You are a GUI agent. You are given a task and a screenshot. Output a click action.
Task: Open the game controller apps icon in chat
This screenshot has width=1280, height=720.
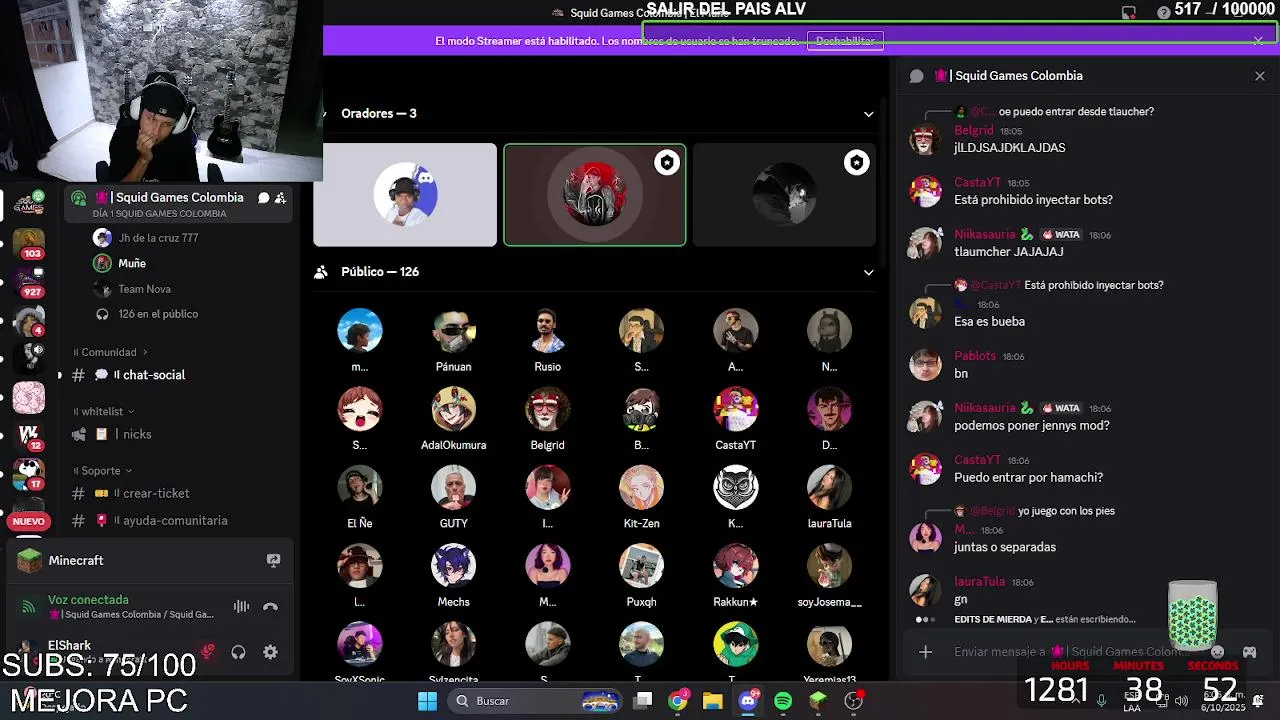click(x=1249, y=652)
